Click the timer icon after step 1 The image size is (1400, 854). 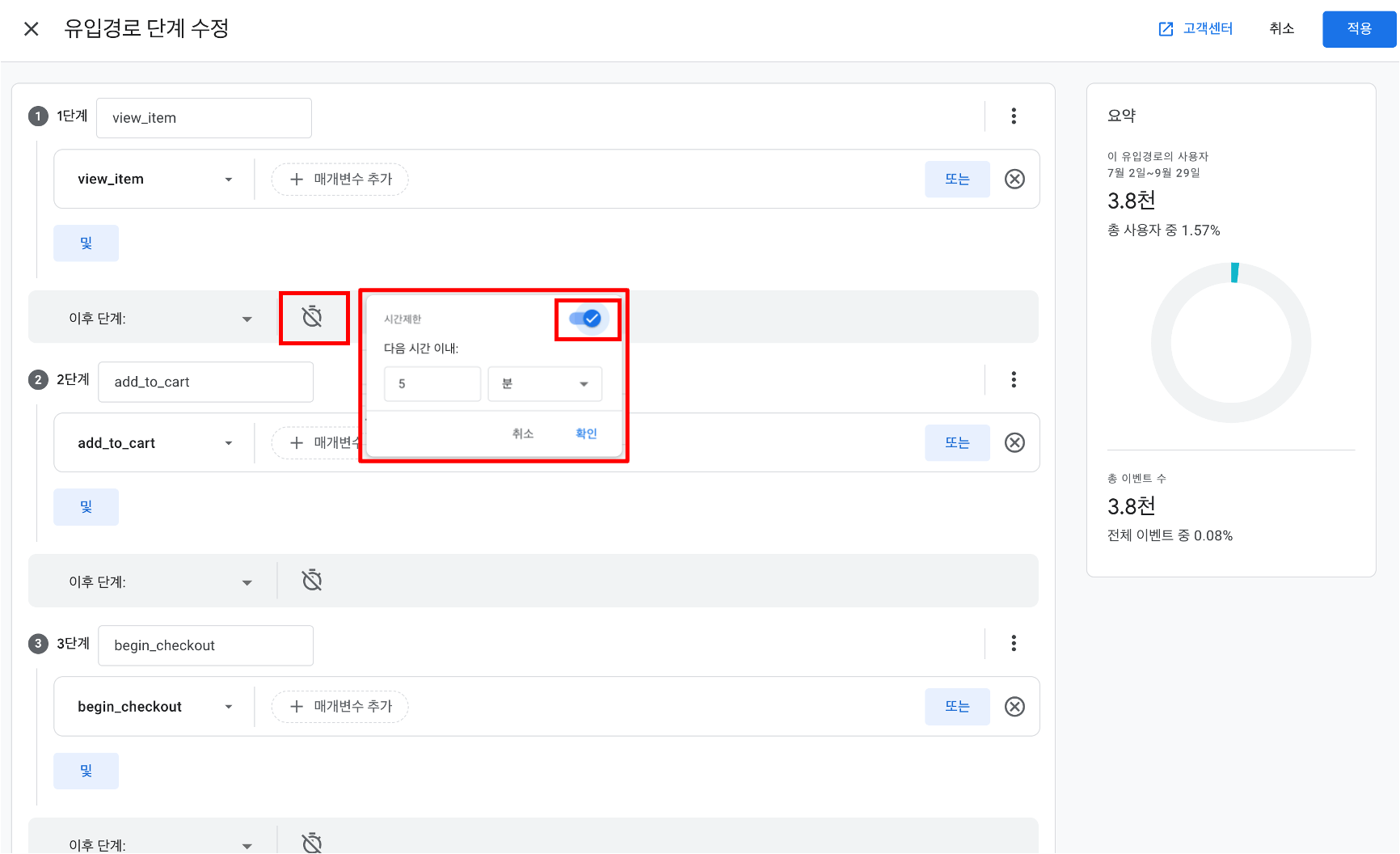coord(312,317)
